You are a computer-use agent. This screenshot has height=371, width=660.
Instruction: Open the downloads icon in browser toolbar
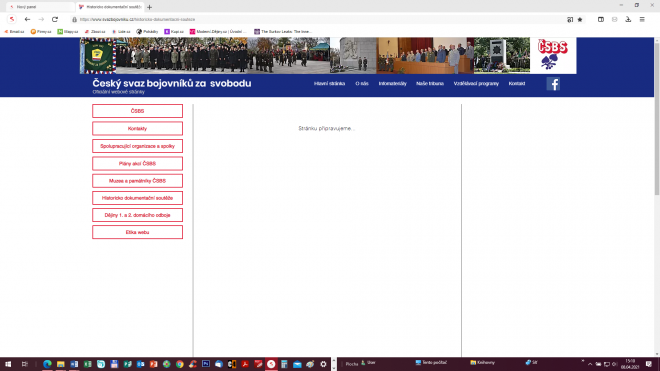628,19
